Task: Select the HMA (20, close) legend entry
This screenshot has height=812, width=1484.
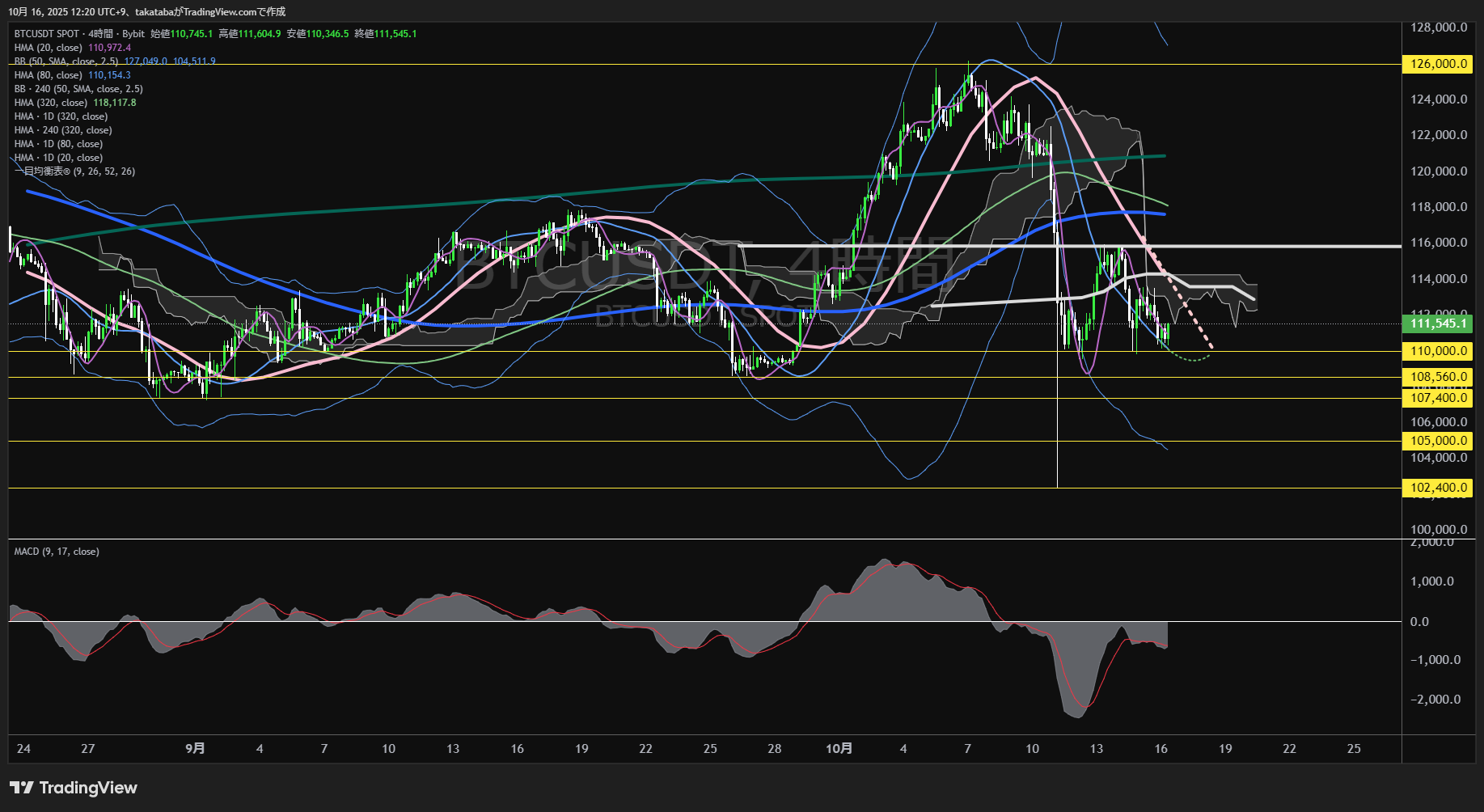Action: coord(48,48)
